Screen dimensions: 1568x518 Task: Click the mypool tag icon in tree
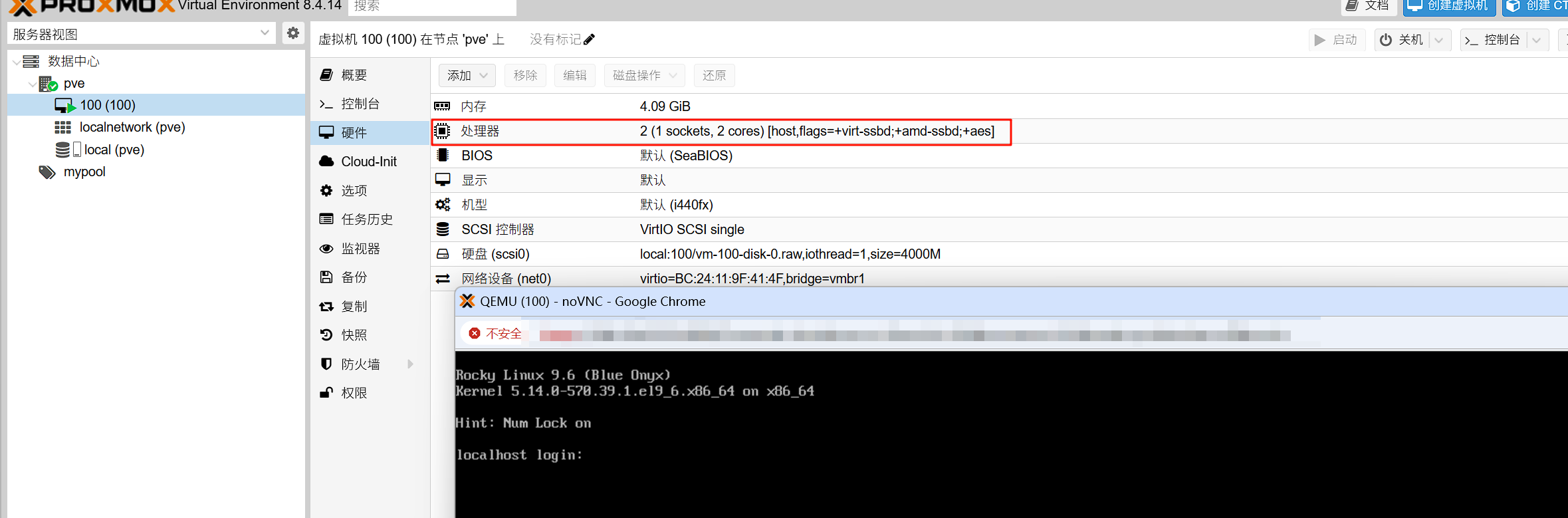click(47, 172)
